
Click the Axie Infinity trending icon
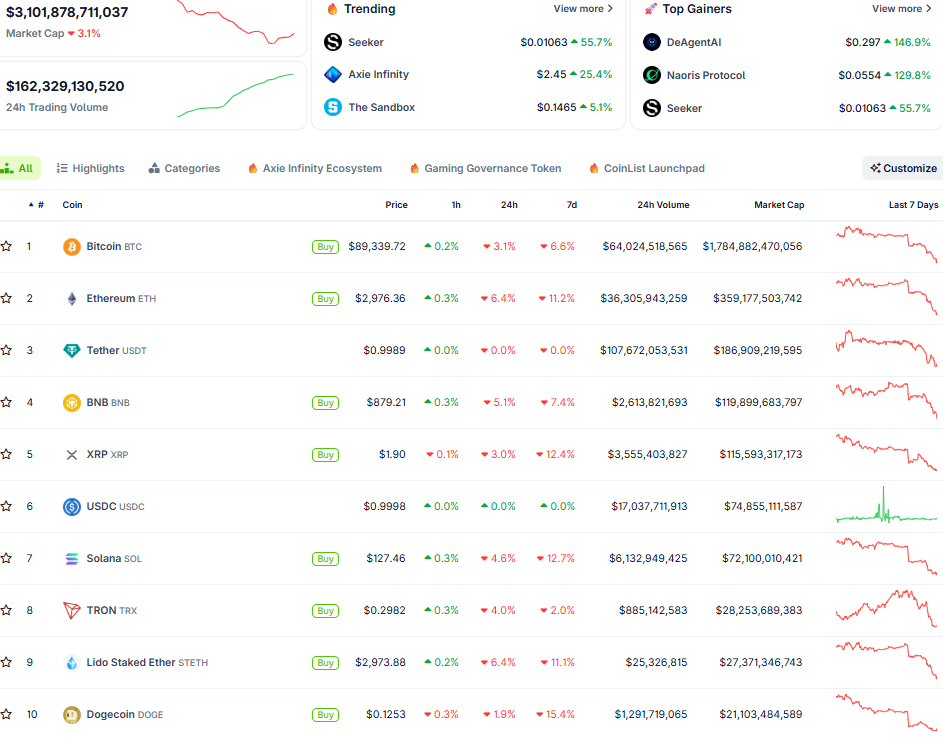pyautogui.click(x=332, y=75)
